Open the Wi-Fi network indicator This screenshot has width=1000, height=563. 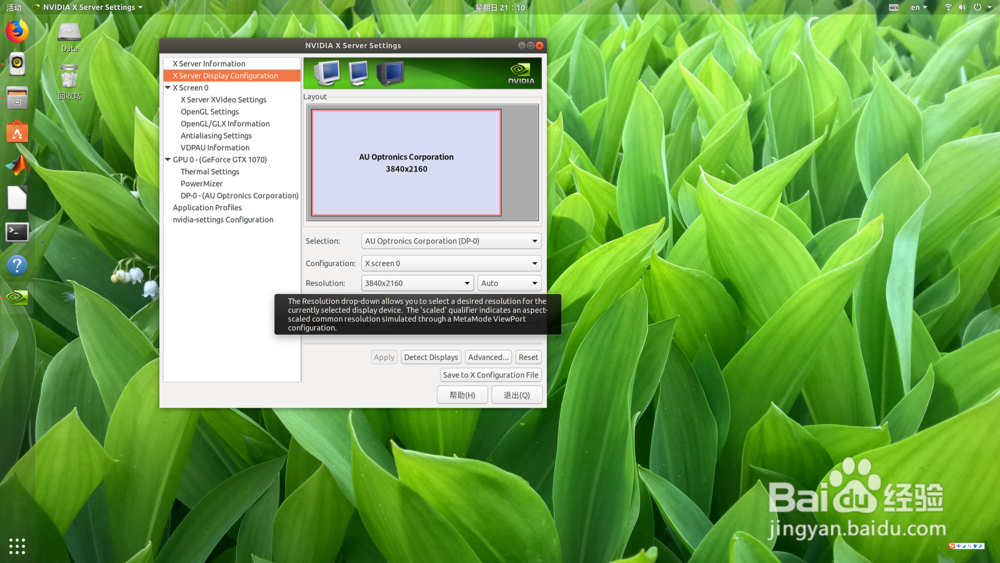coord(948,8)
